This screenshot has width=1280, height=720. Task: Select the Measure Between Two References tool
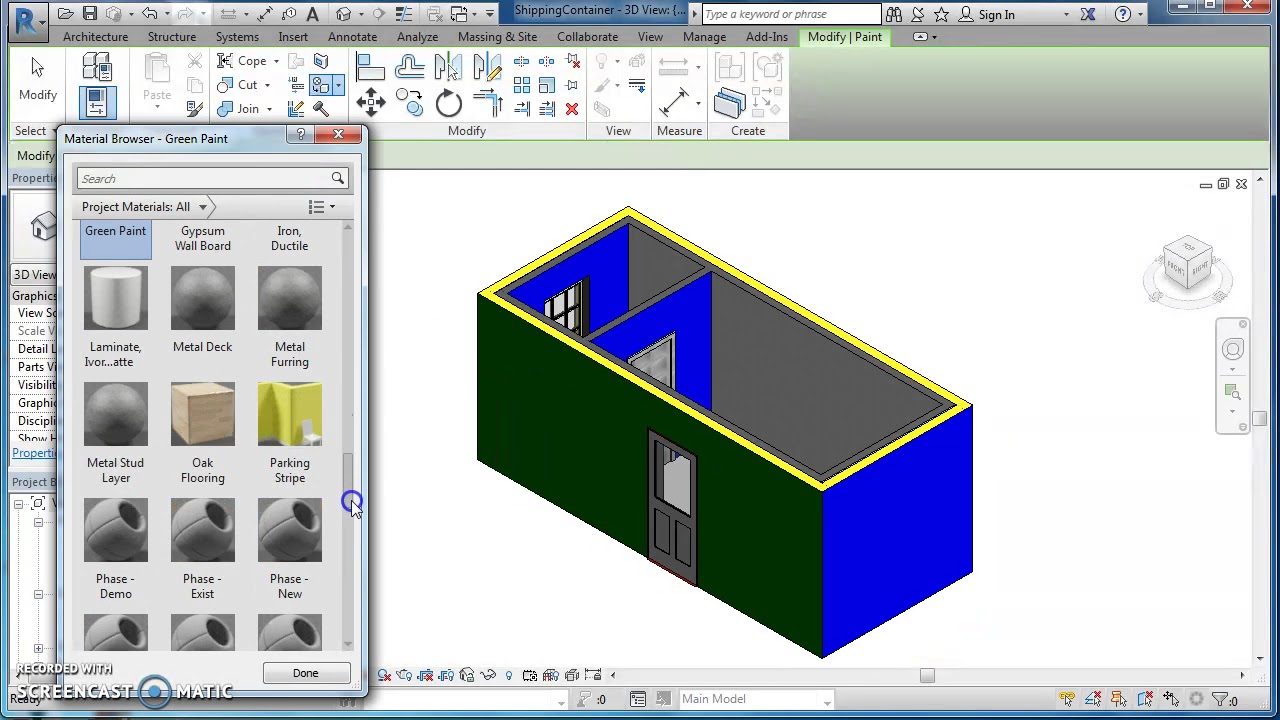(673, 102)
